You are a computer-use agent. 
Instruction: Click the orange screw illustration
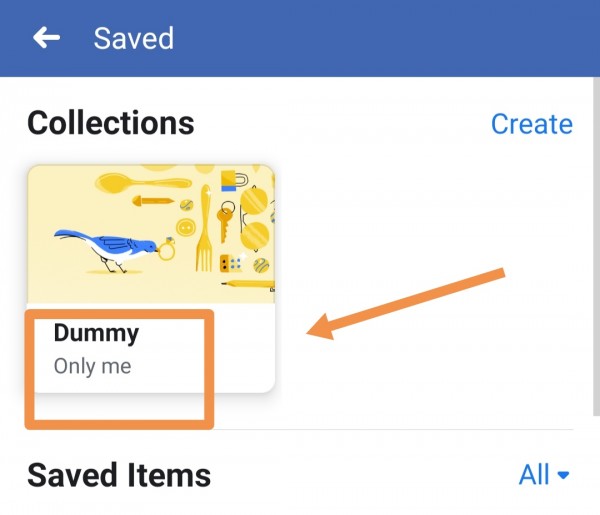(x=153, y=201)
